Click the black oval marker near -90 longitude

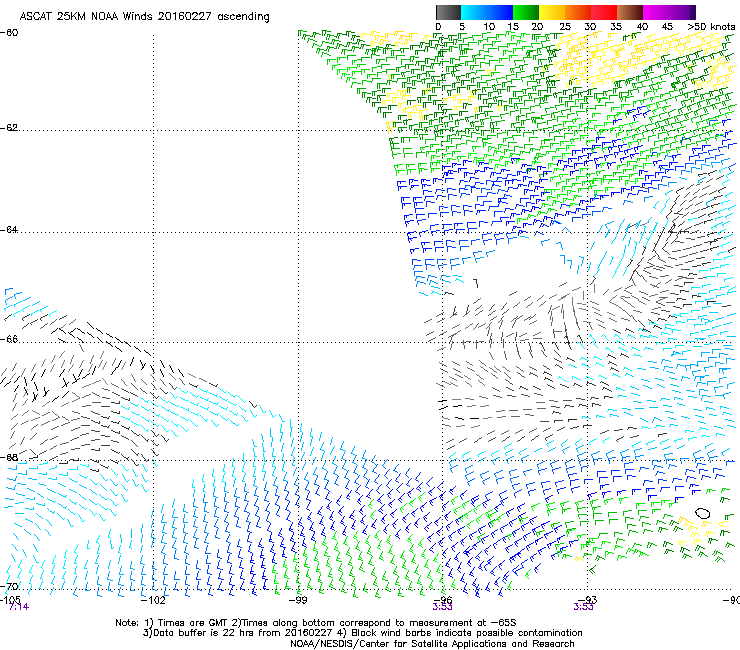[703, 513]
